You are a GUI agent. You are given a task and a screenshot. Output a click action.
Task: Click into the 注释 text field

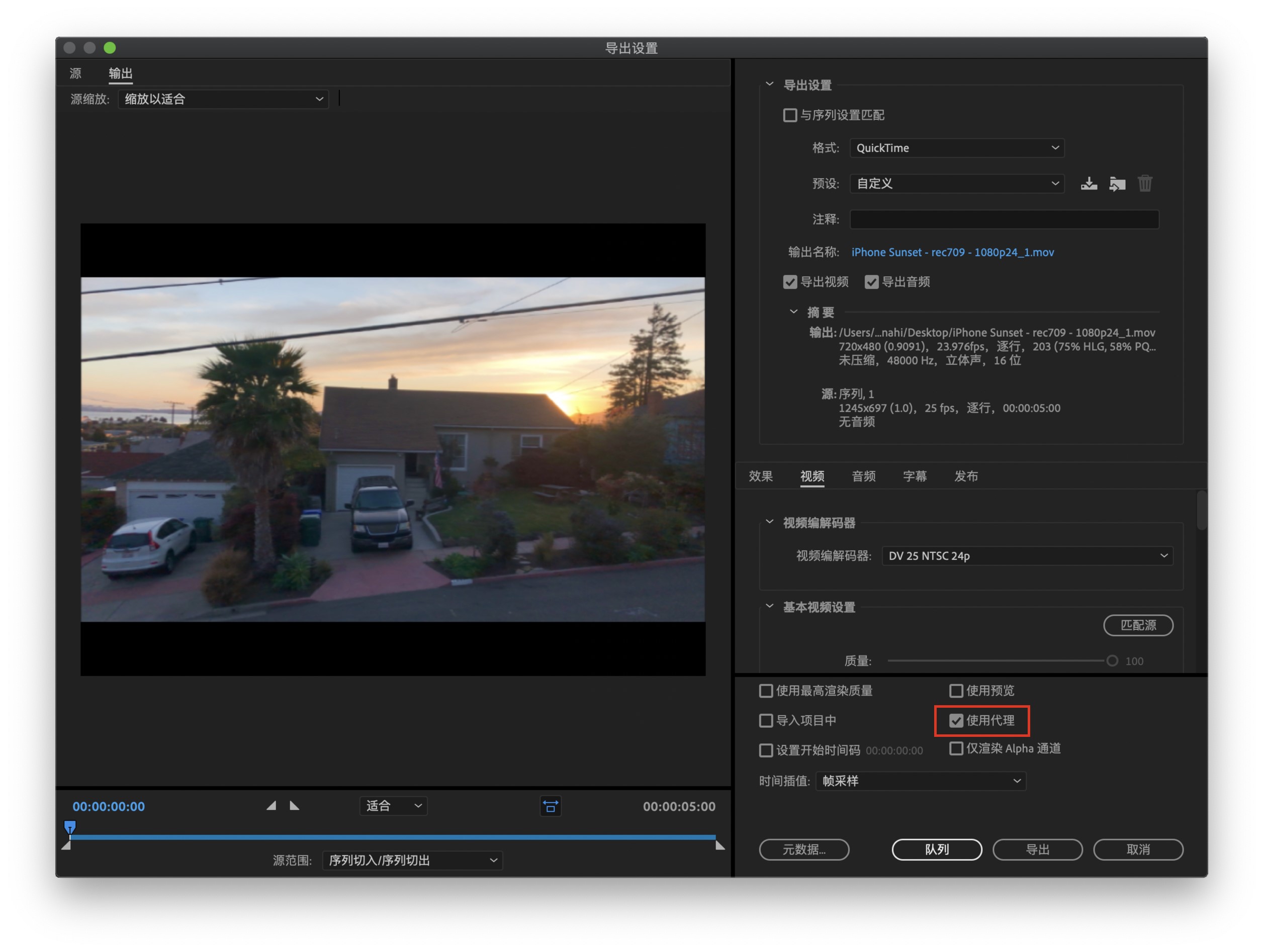[x=1004, y=220]
